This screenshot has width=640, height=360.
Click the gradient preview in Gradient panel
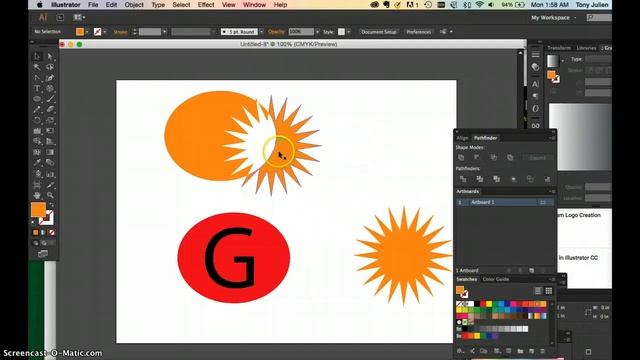pyautogui.click(x=580, y=137)
